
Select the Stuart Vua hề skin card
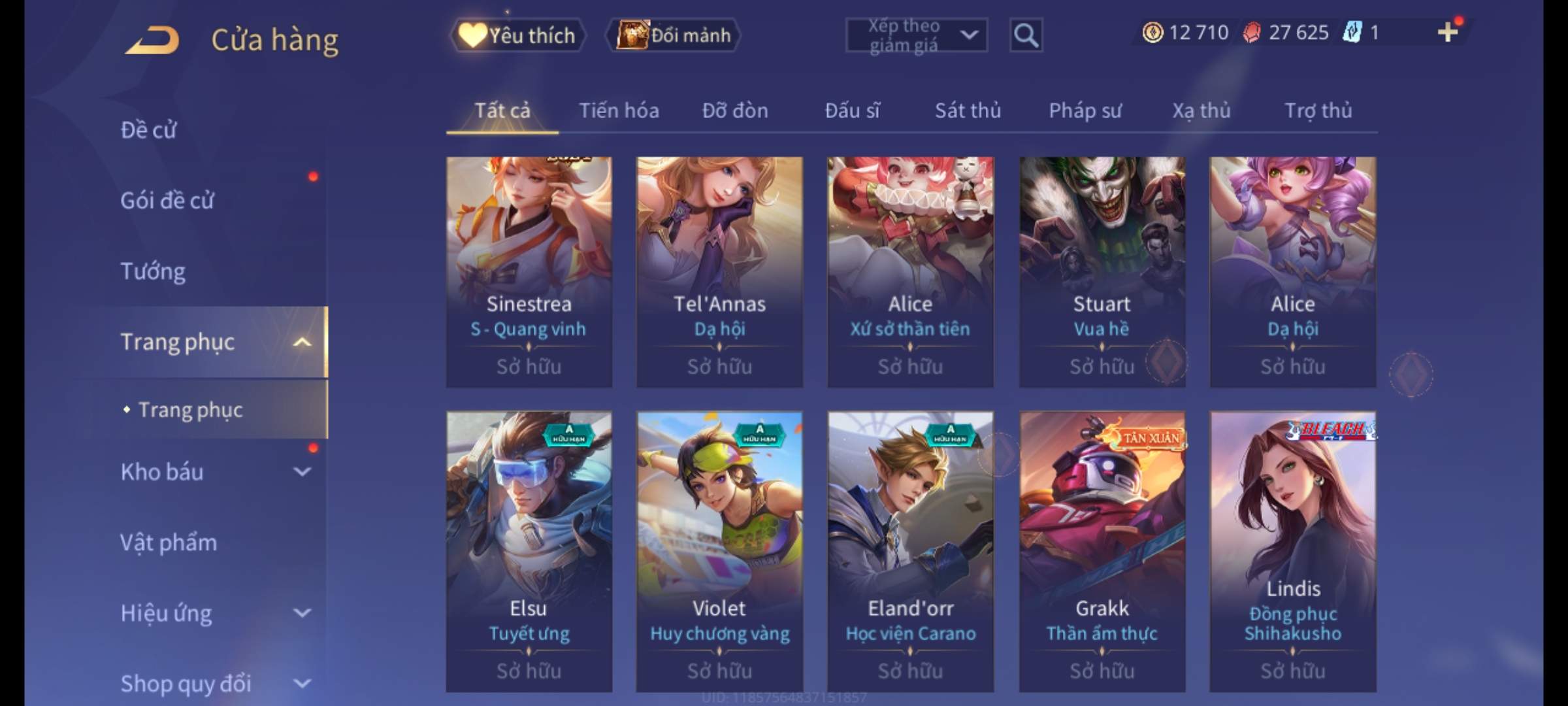click(x=1102, y=272)
